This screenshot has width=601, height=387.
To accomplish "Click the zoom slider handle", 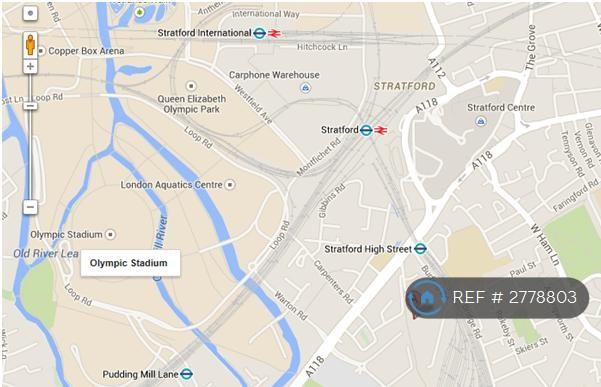I will [x=30, y=106].
